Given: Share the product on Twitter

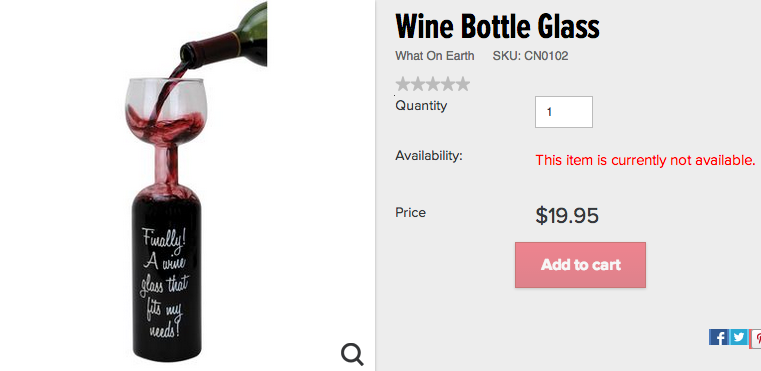Looking at the screenshot, I should (739, 337).
